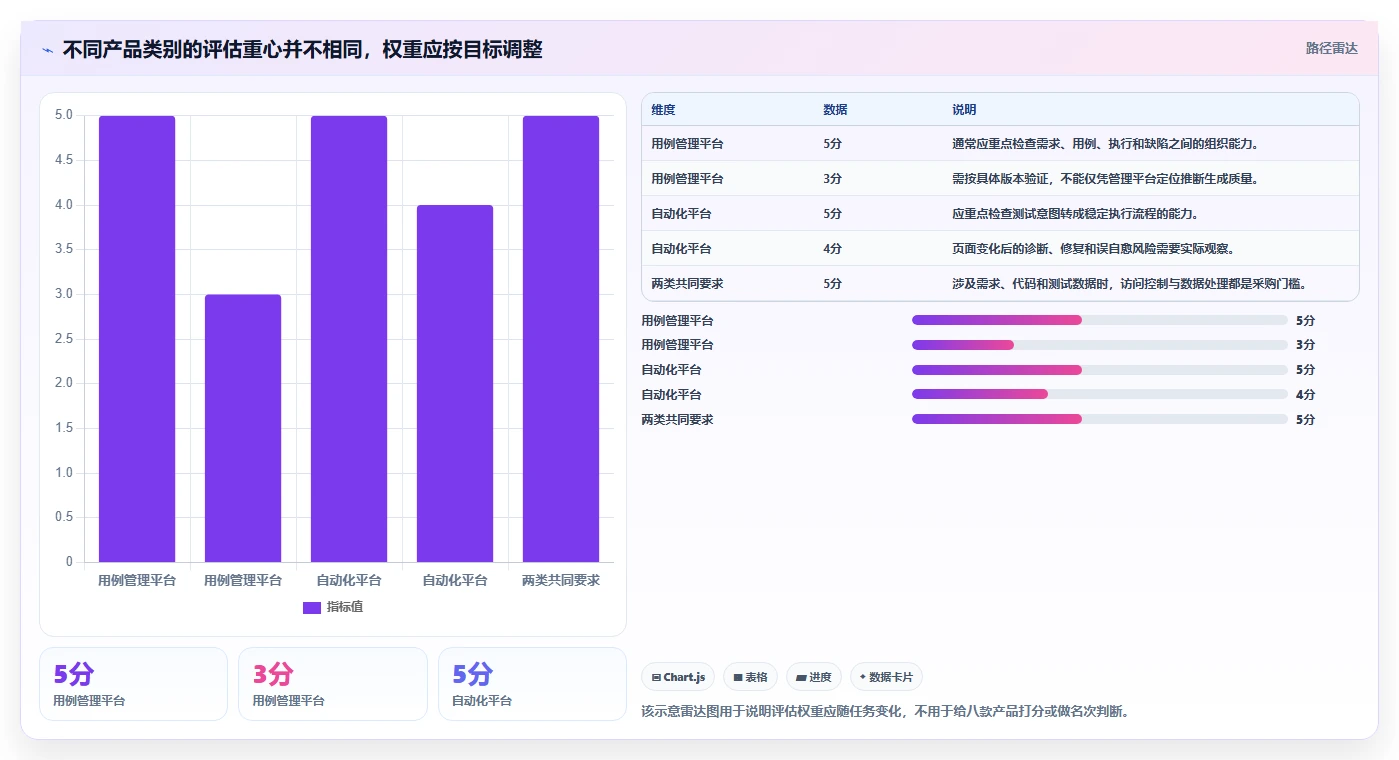
Task: Click the progress bar labeled 3分
Action: (x=1099, y=345)
